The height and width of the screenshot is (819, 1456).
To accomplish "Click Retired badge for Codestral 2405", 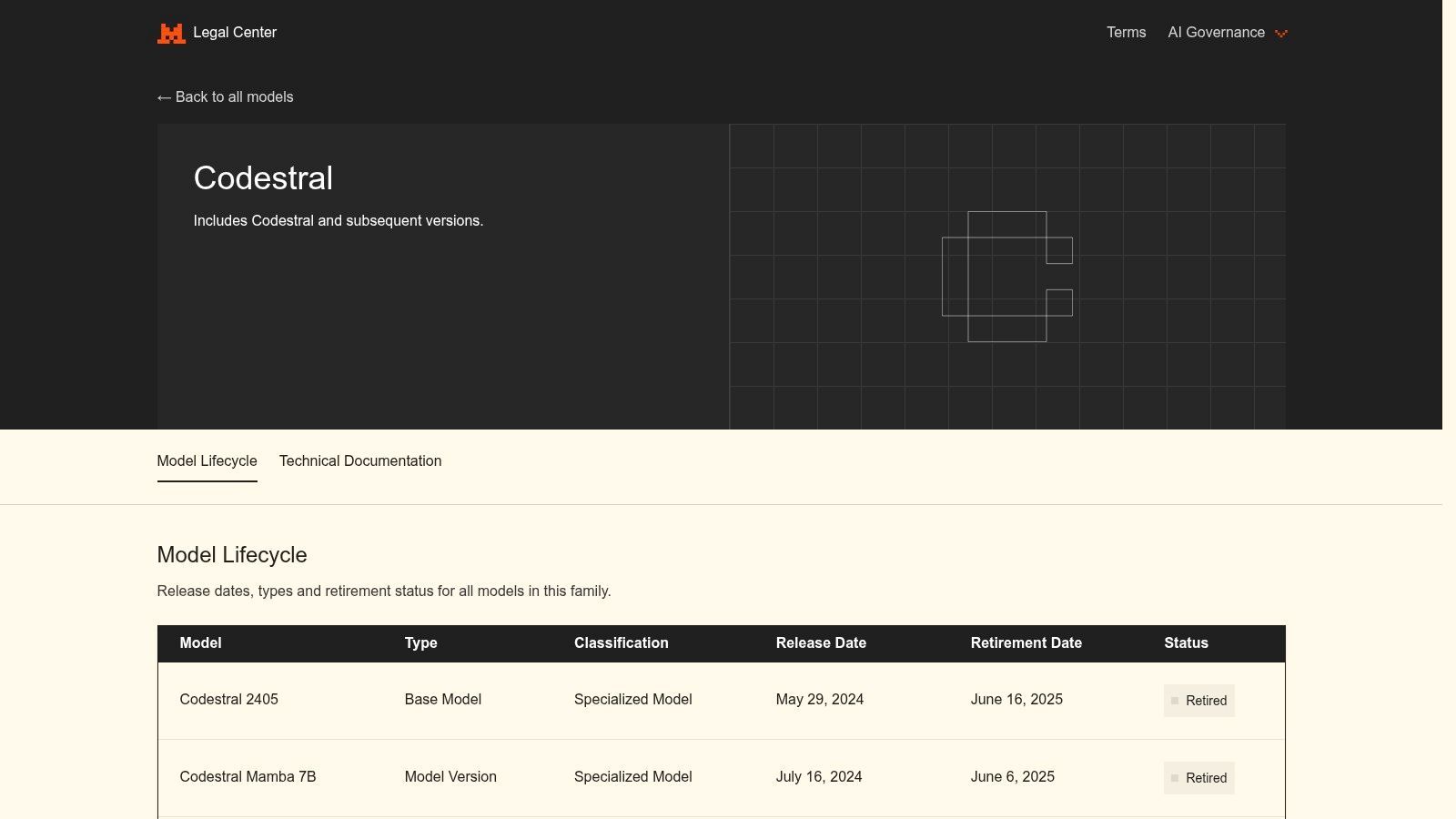I will (x=1199, y=701).
